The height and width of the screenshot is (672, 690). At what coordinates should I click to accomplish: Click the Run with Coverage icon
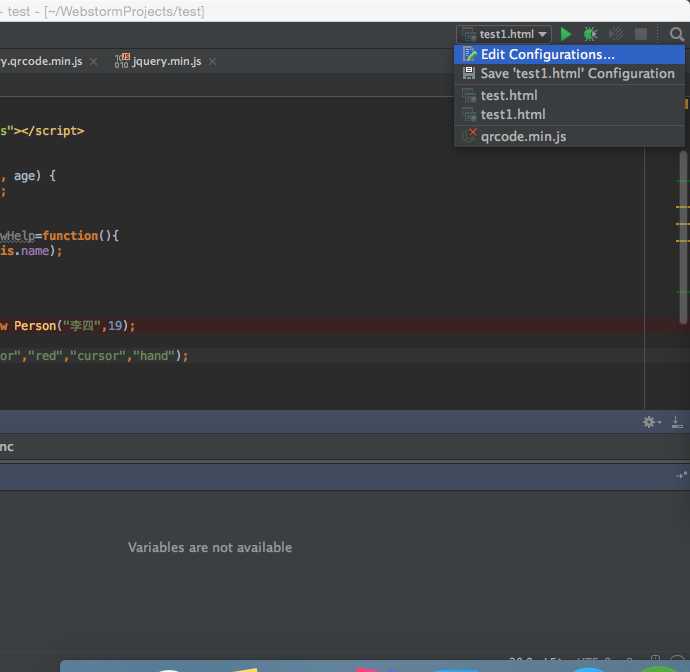pos(616,34)
